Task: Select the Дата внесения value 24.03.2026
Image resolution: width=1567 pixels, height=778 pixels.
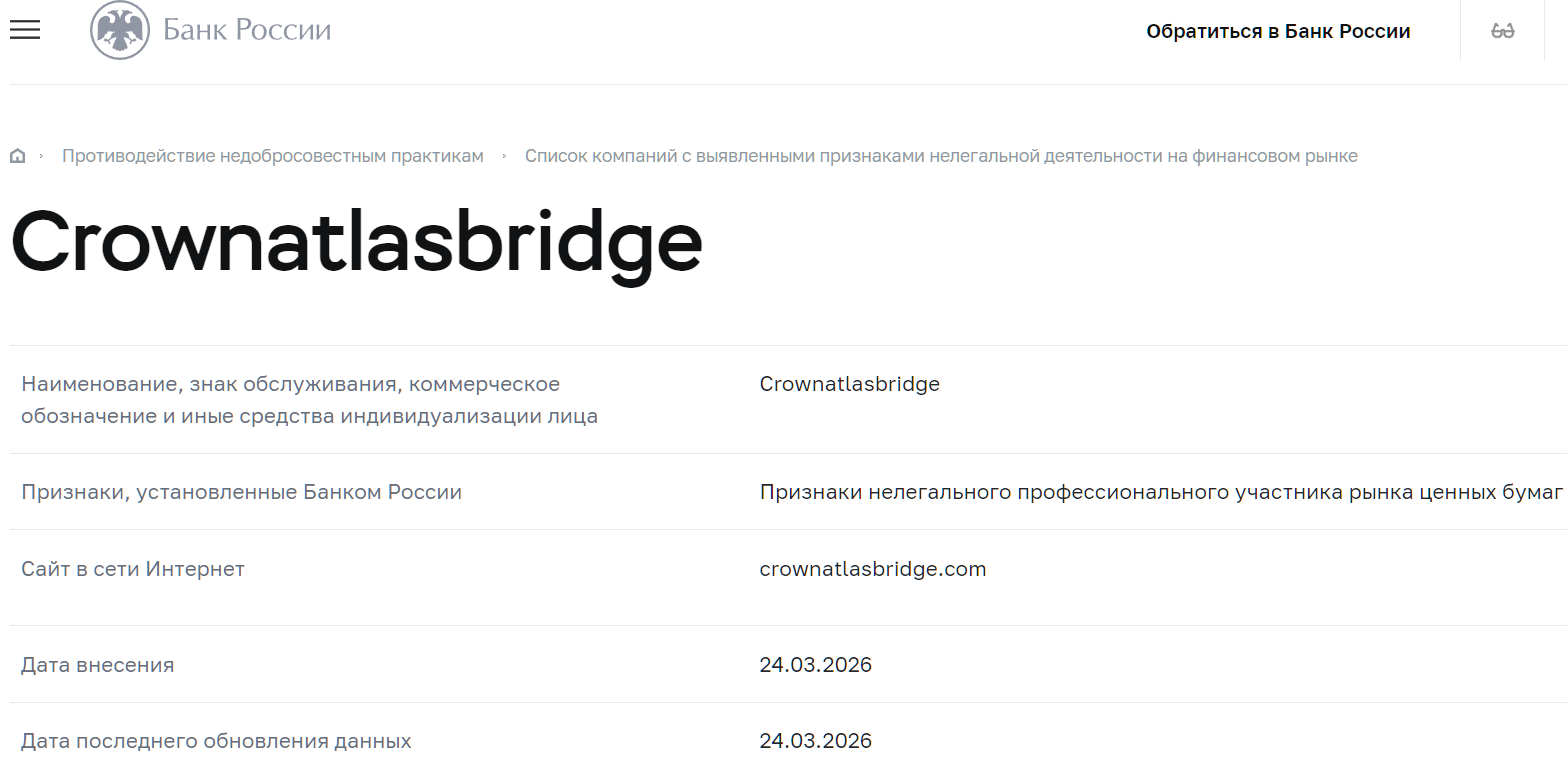Action: (816, 664)
